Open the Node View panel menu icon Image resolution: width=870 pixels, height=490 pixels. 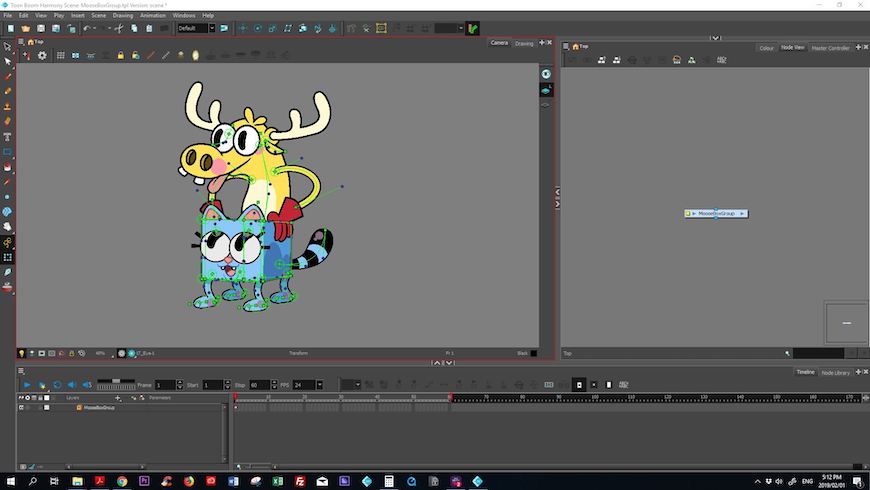click(566, 47)
